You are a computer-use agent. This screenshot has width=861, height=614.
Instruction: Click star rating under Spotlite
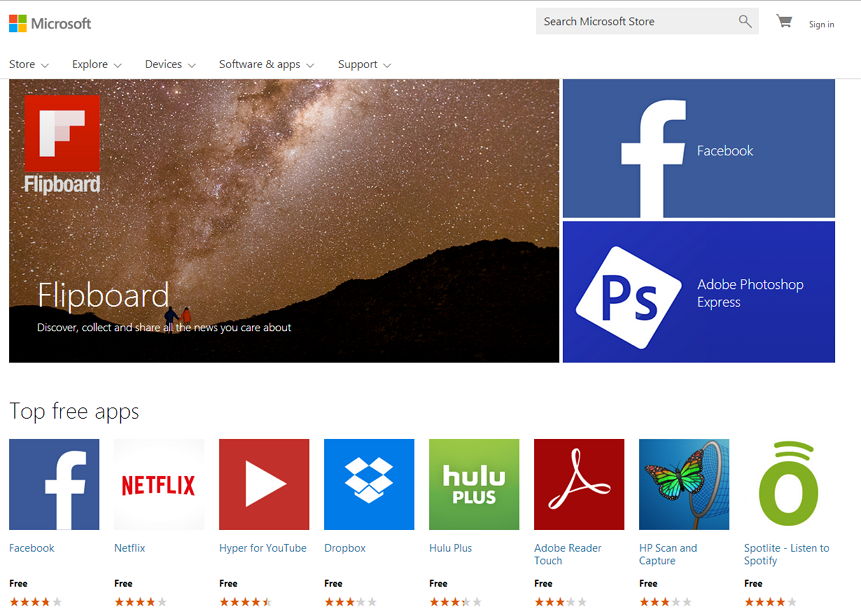[x=770, y=602]
